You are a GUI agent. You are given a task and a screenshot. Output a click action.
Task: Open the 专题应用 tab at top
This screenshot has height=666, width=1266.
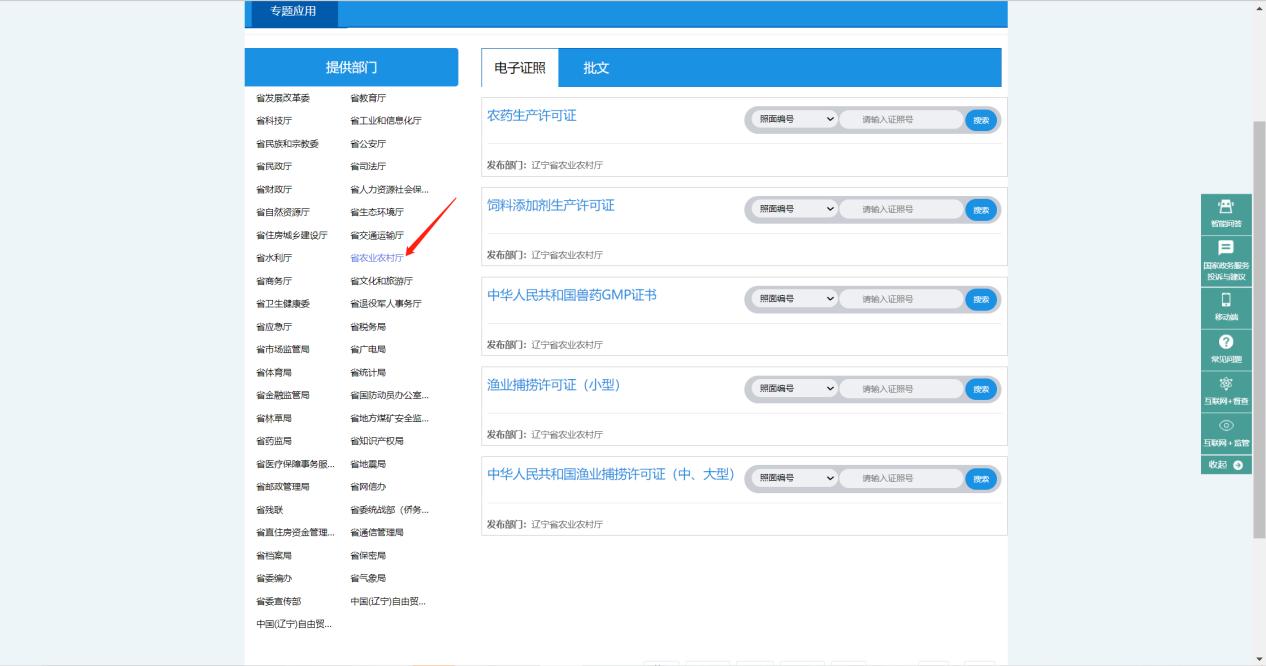click(x=293, y=12)
